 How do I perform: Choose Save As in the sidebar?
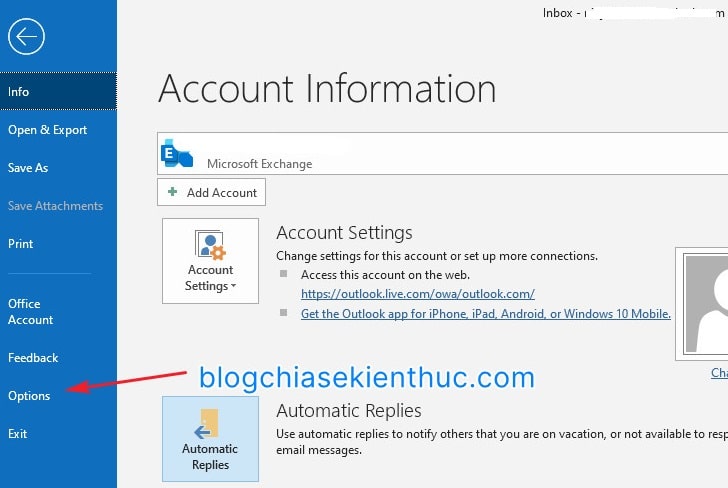click(x=28, y=168)
